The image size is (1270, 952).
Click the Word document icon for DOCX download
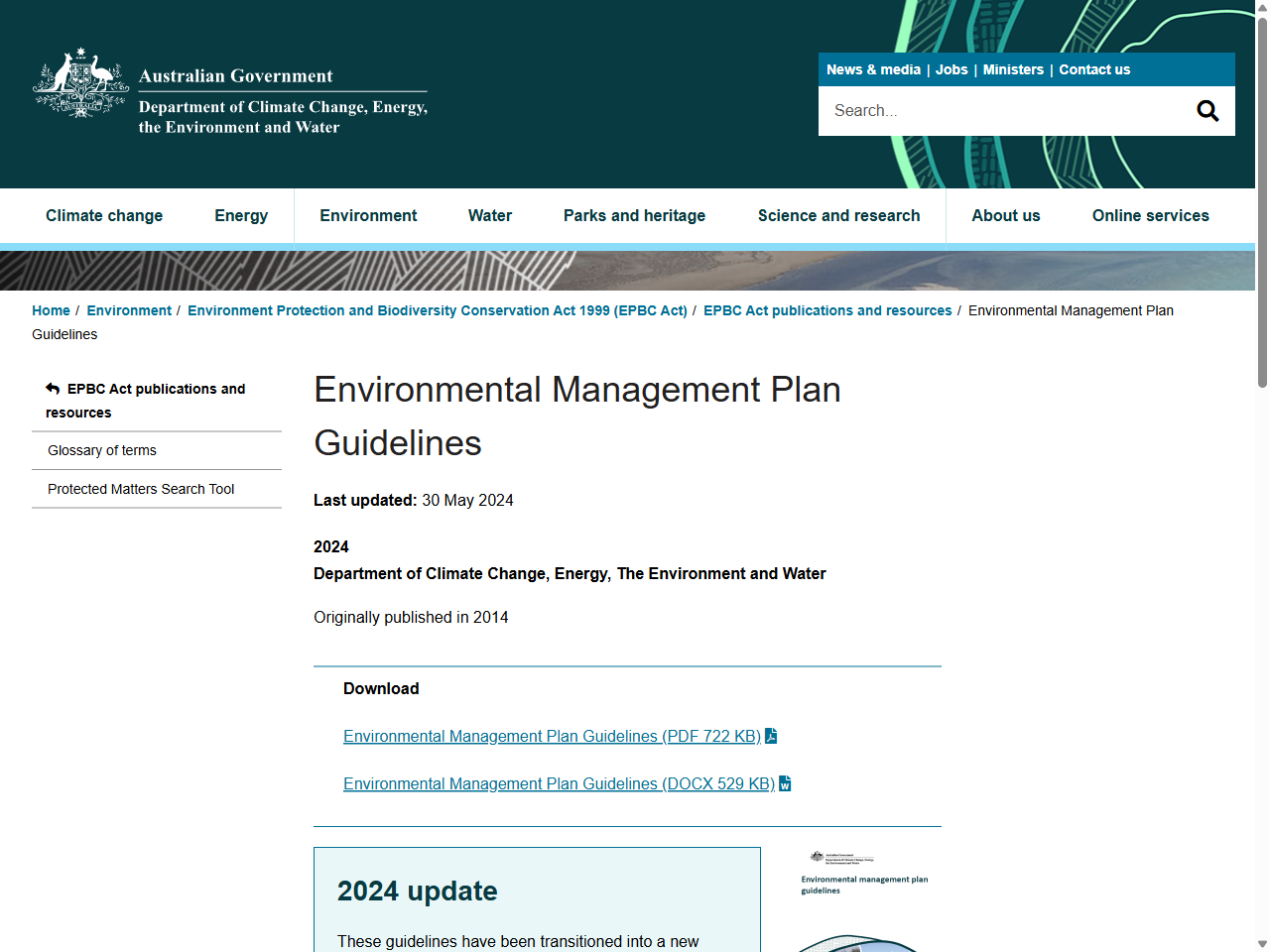785,783
